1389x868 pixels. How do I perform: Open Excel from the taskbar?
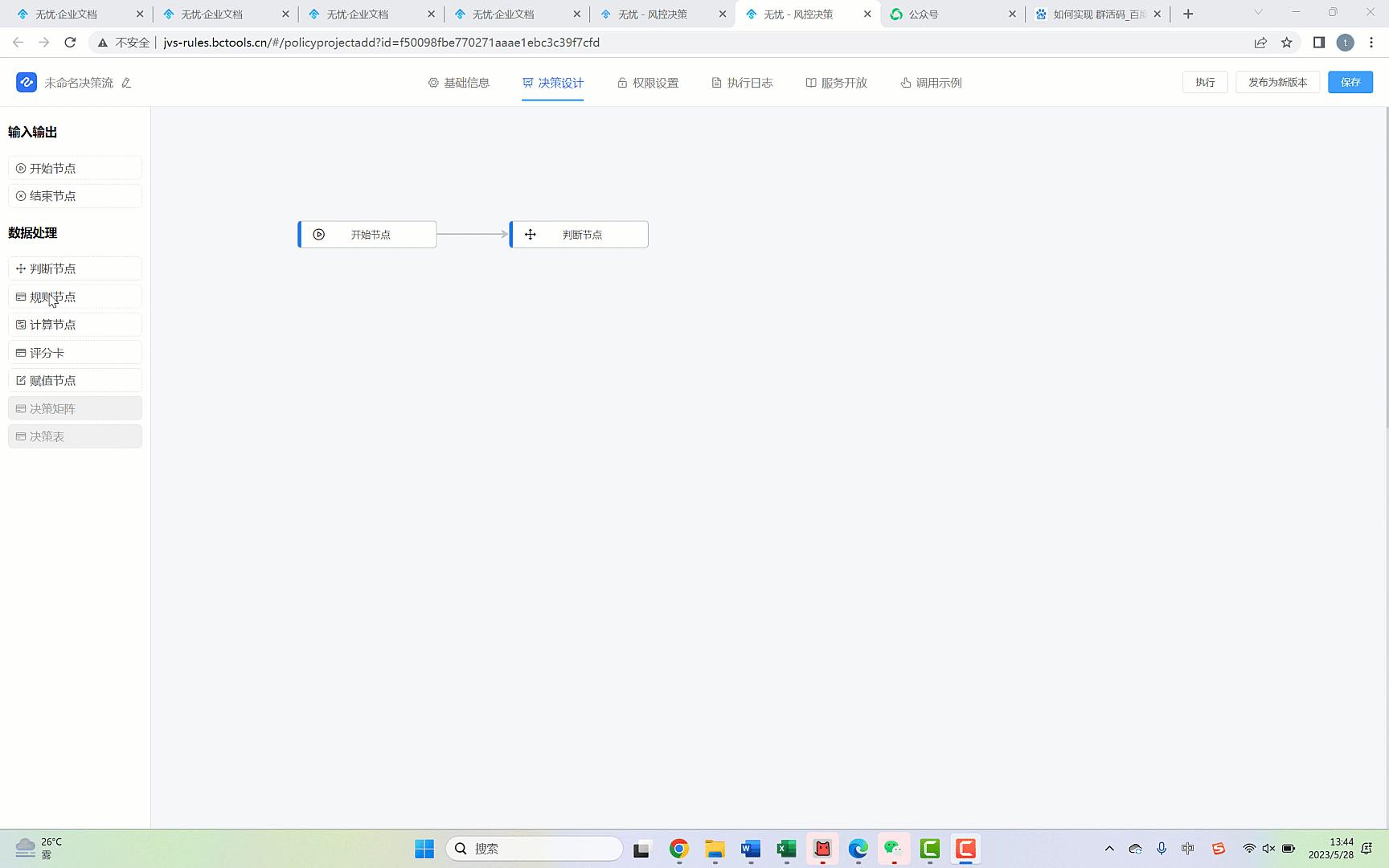[x=786, y=849]
